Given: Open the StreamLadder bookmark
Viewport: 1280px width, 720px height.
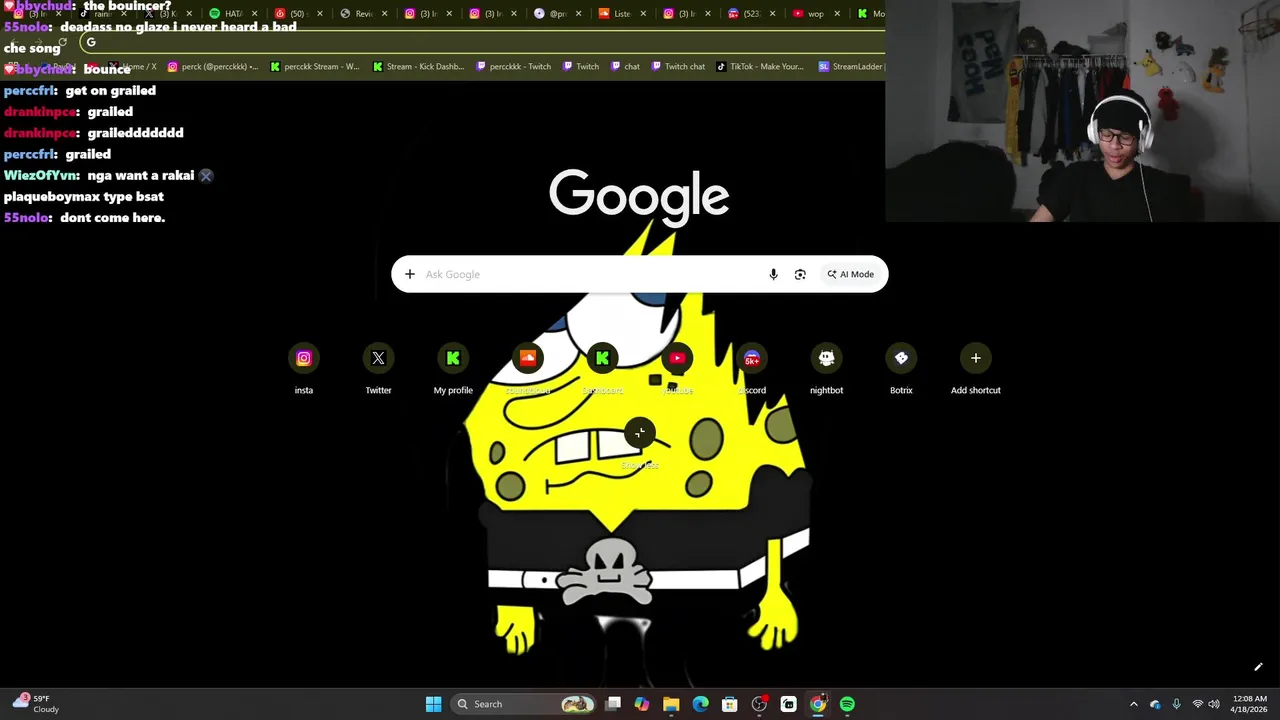Looking at the screenshot, I should [851, 67].
